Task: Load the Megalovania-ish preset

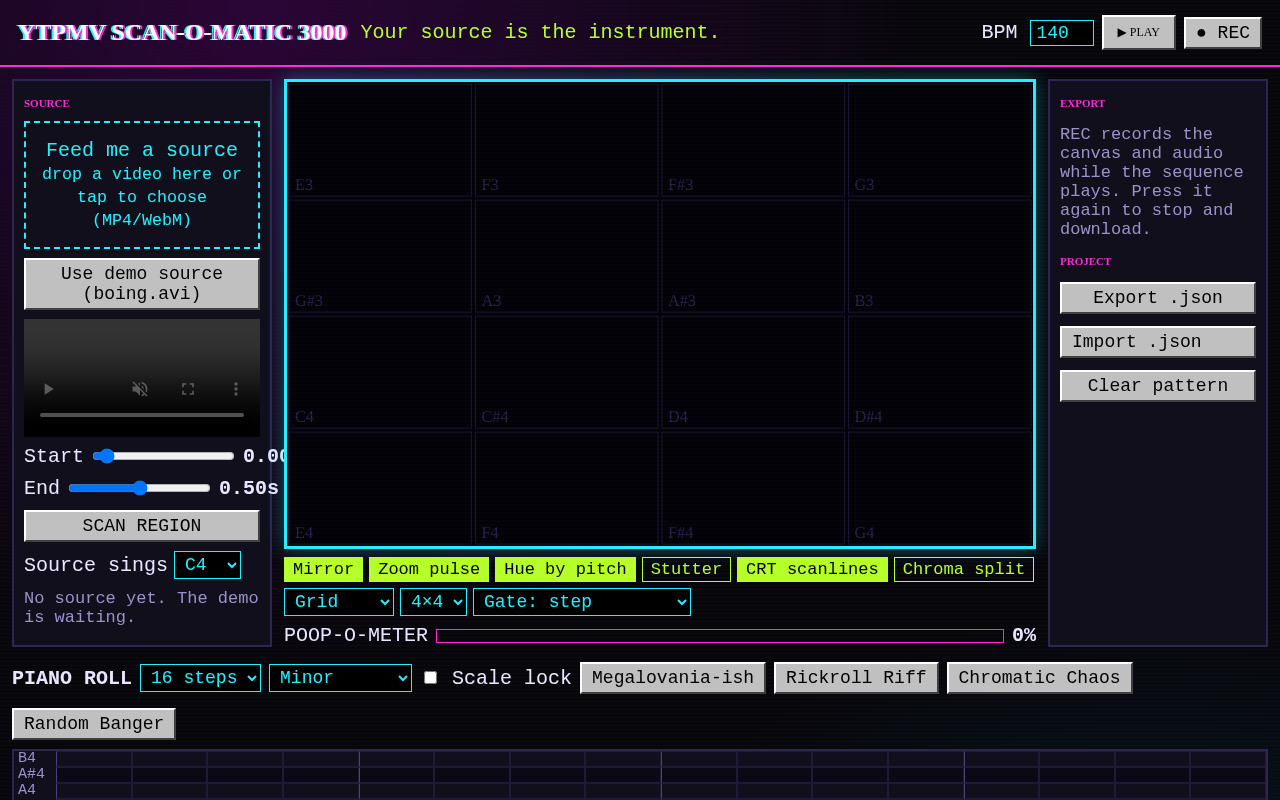Action: pos(673,678)
